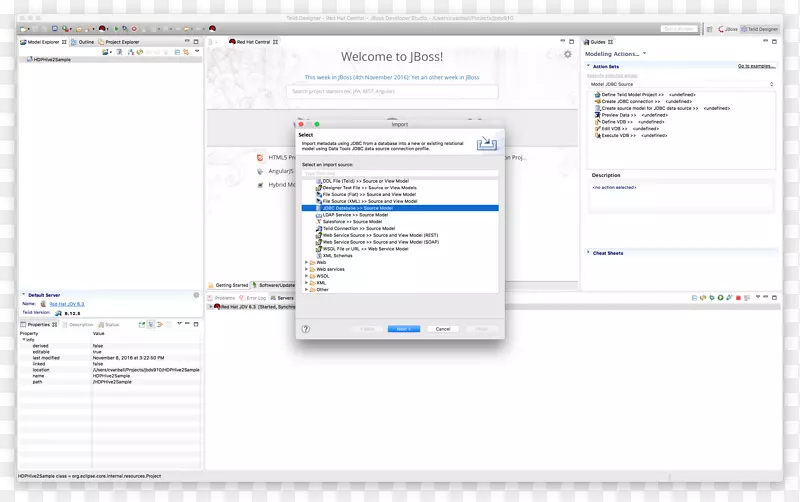Screen dimensions: 800x502
Task: Expand the Web services folder
Action: tap(306, 269)
